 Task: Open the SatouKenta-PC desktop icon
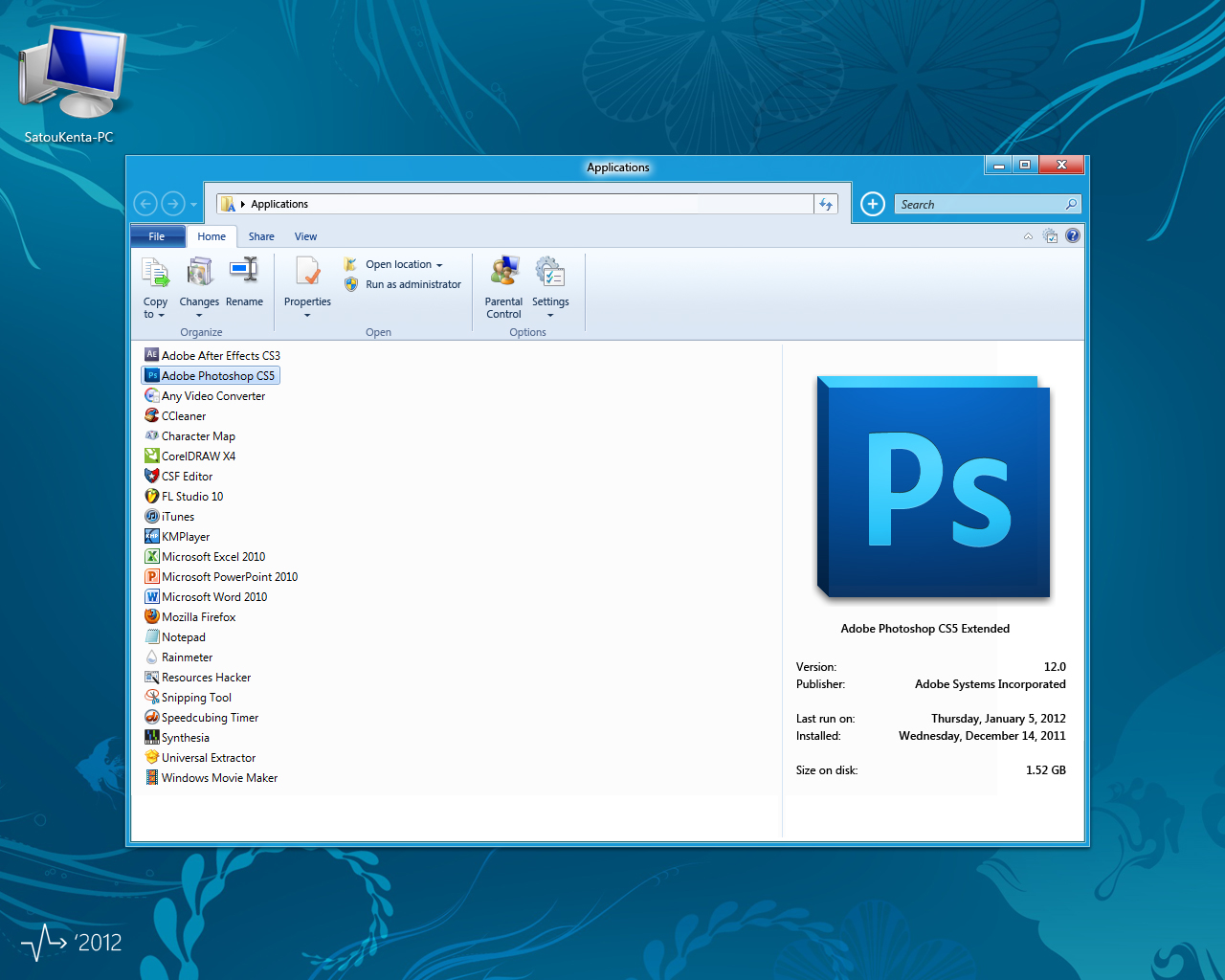click(72, 84)
